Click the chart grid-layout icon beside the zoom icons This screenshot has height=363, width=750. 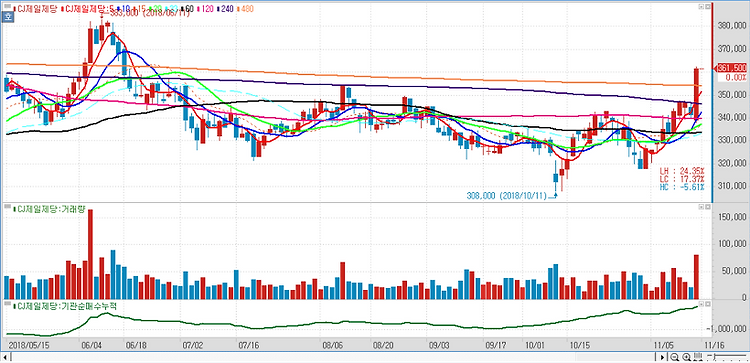698,357
